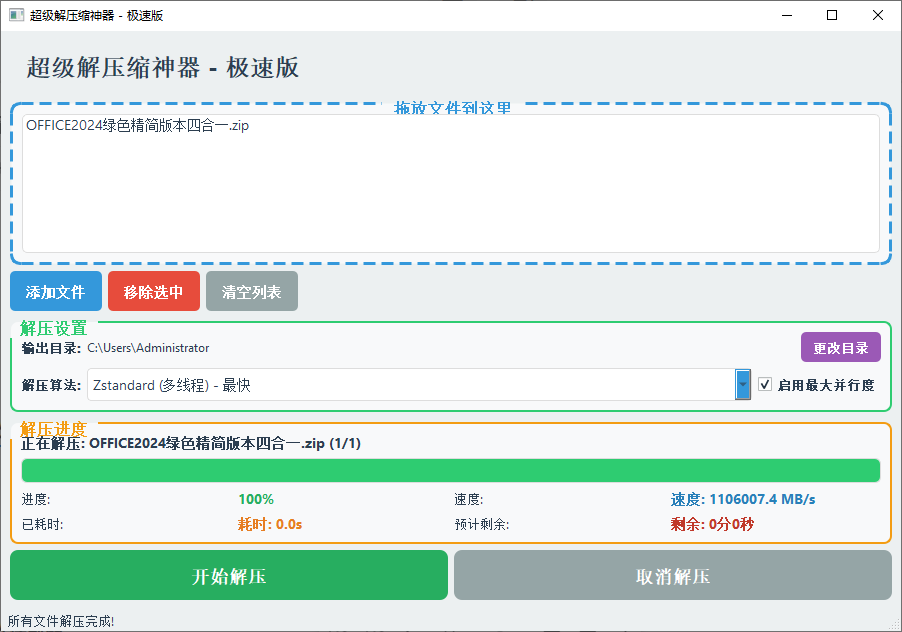Click 清空列表 to clear the file list

click(251, 291)
